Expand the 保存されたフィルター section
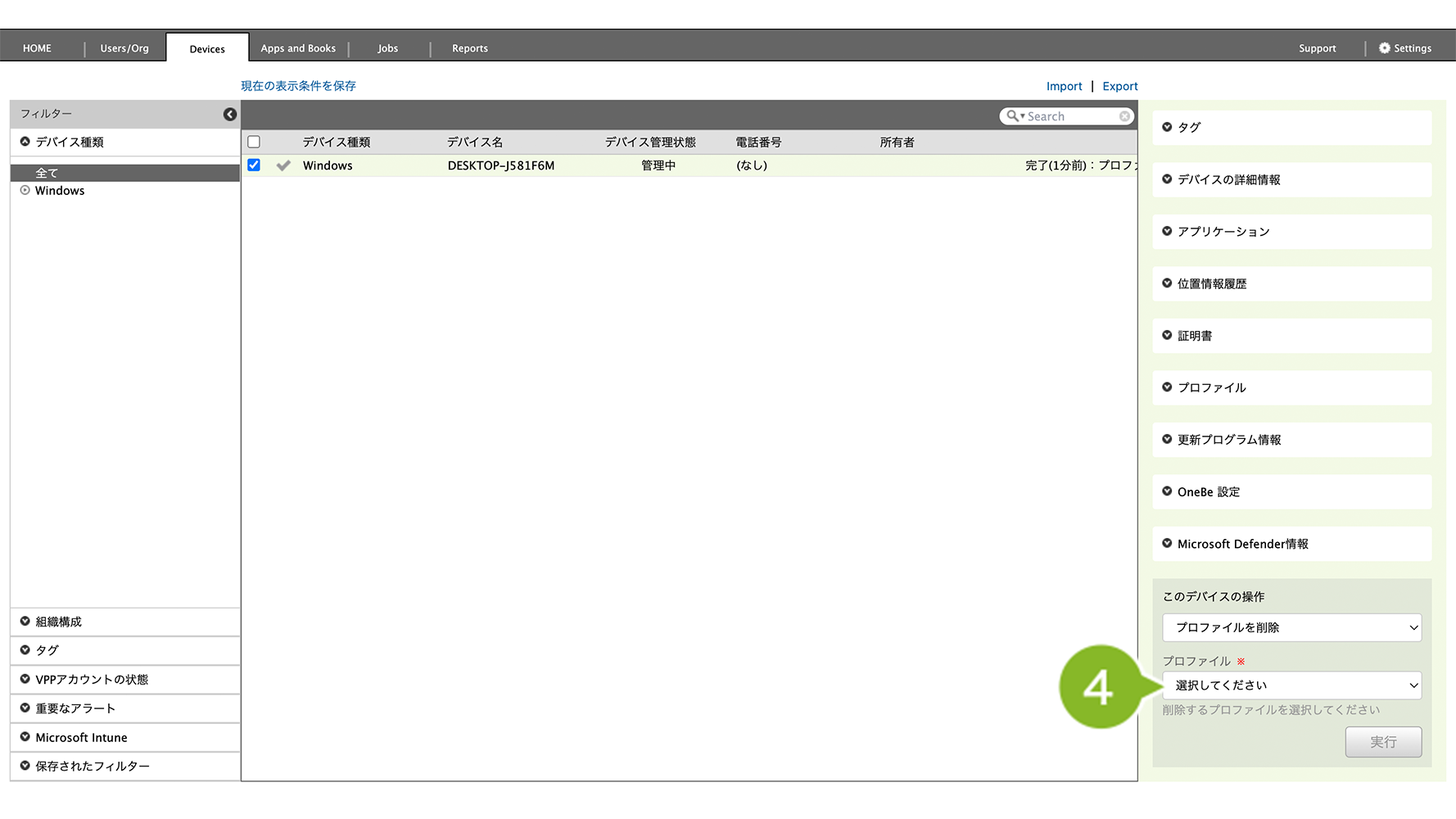 pos(124,767)
